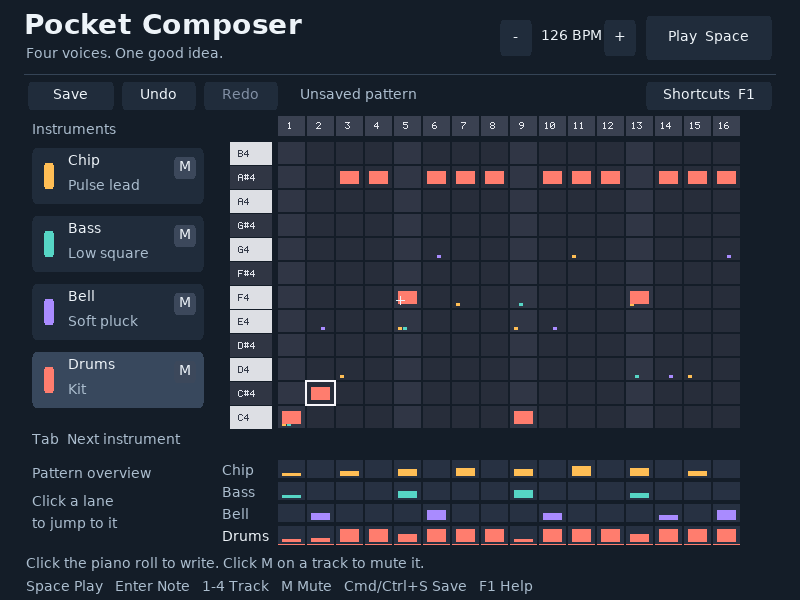Select the Bell Soft pluck instrument
The image size is (800, 600).
point(118,312)
